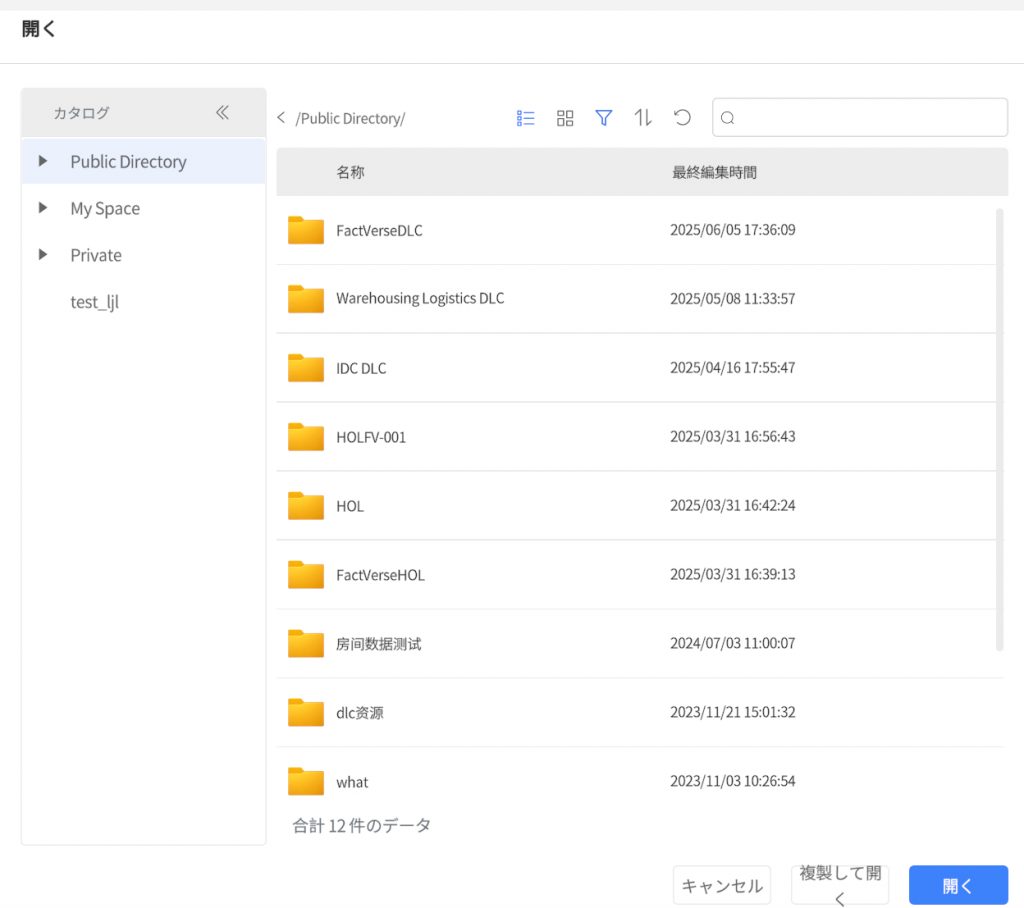The height and width of the screenshot is (908, 1024).
Task: Click the sort order arrows icon
Action: 643,118
